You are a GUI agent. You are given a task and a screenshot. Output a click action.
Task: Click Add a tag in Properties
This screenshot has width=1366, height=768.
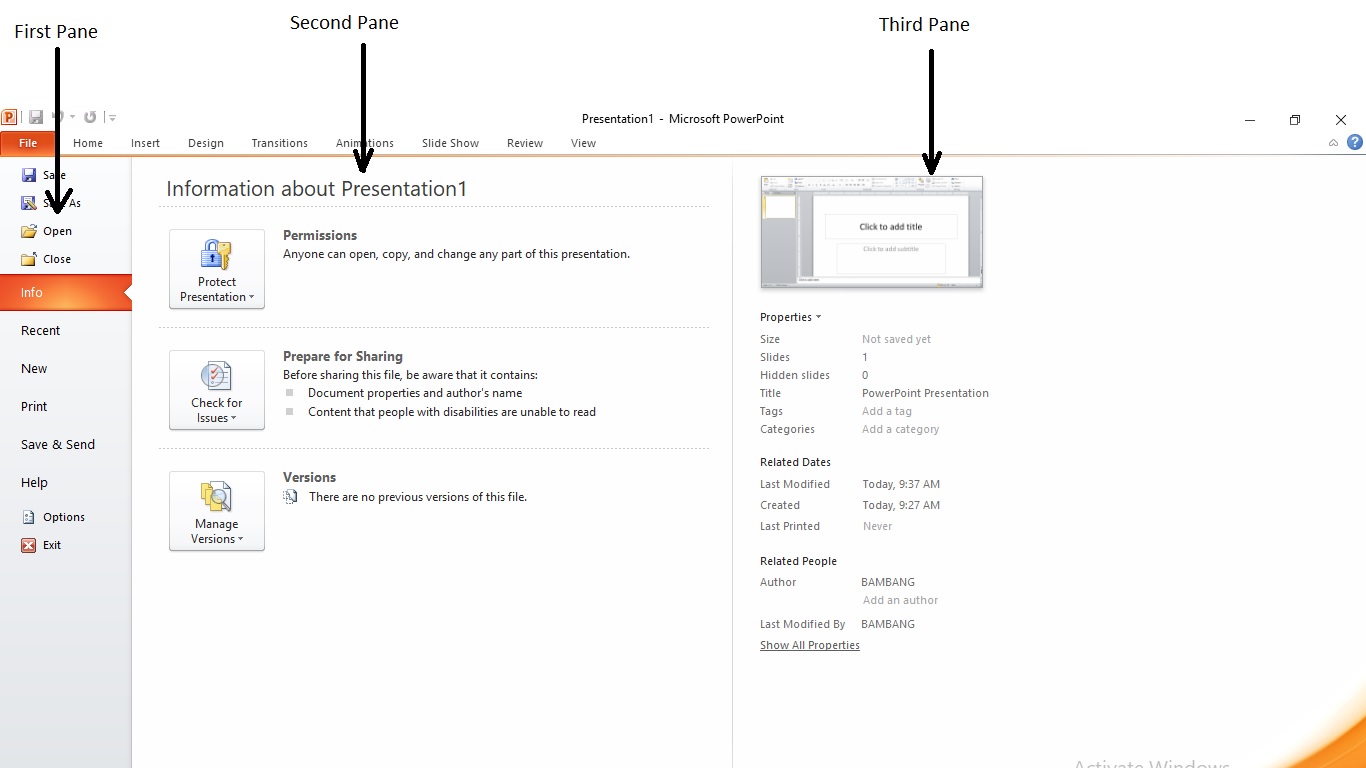[x=886, y=411]
